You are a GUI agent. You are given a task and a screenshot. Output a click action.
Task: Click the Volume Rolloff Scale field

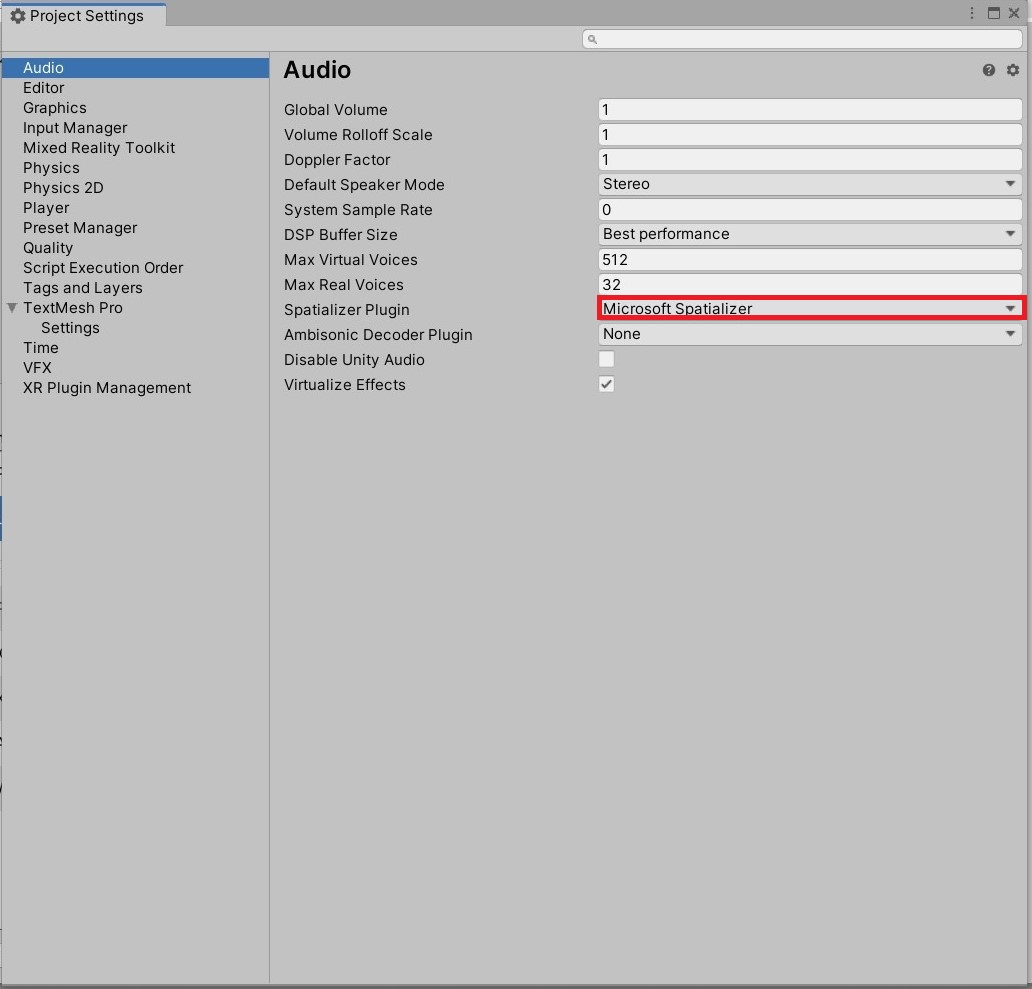[810, 134]
